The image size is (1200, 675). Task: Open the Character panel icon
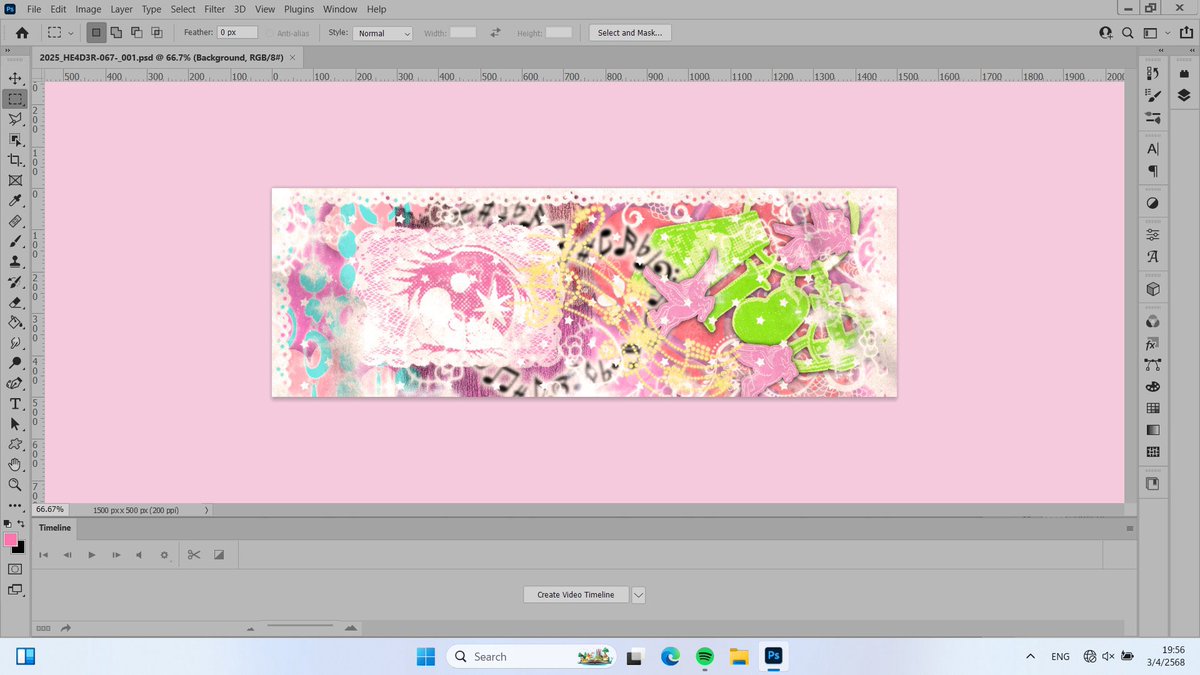coord(1153,148)
